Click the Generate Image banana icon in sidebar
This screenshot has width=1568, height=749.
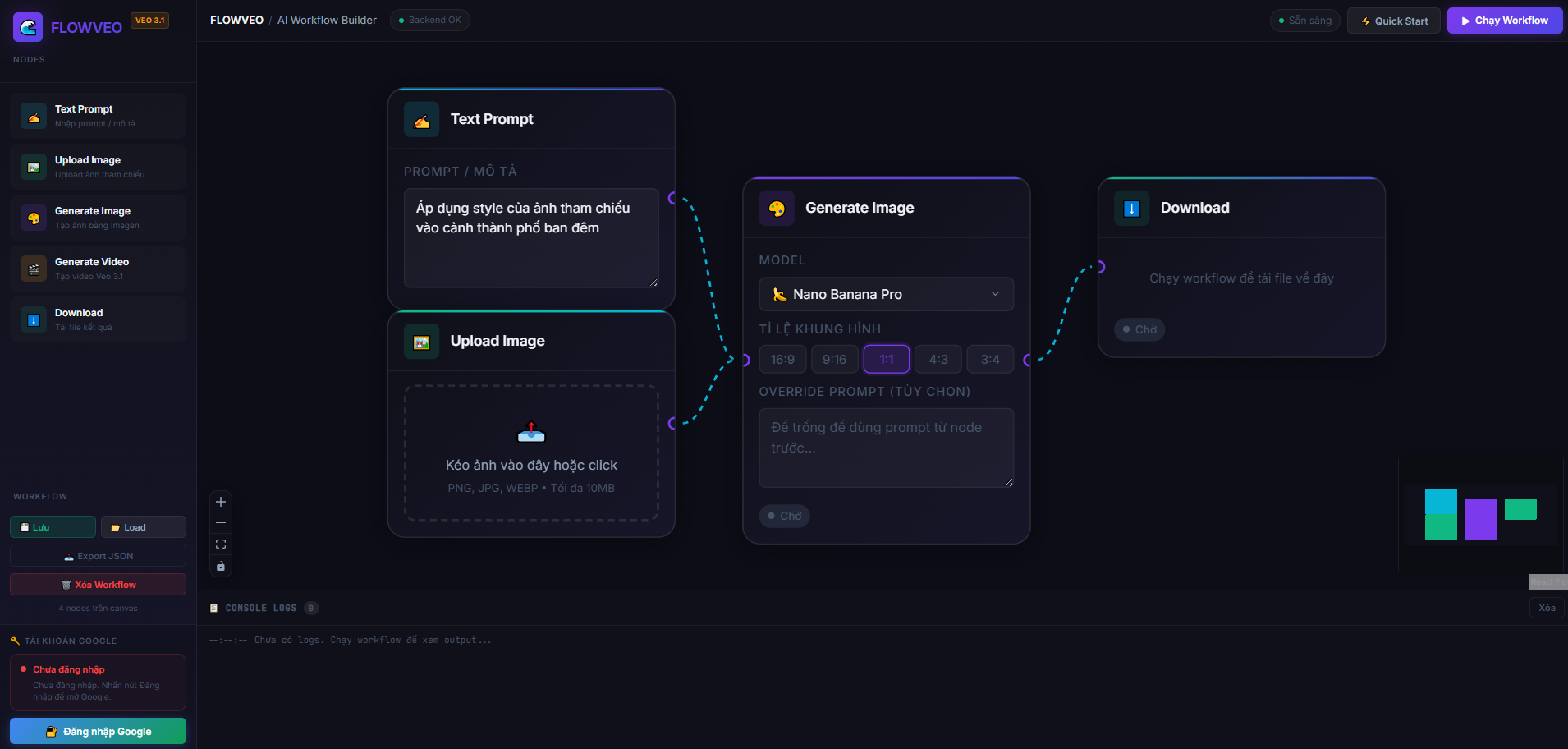coord(33,218)
